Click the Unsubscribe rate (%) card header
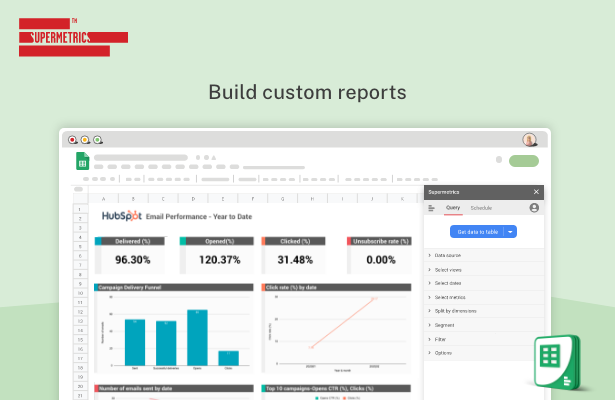 [379, 241]
